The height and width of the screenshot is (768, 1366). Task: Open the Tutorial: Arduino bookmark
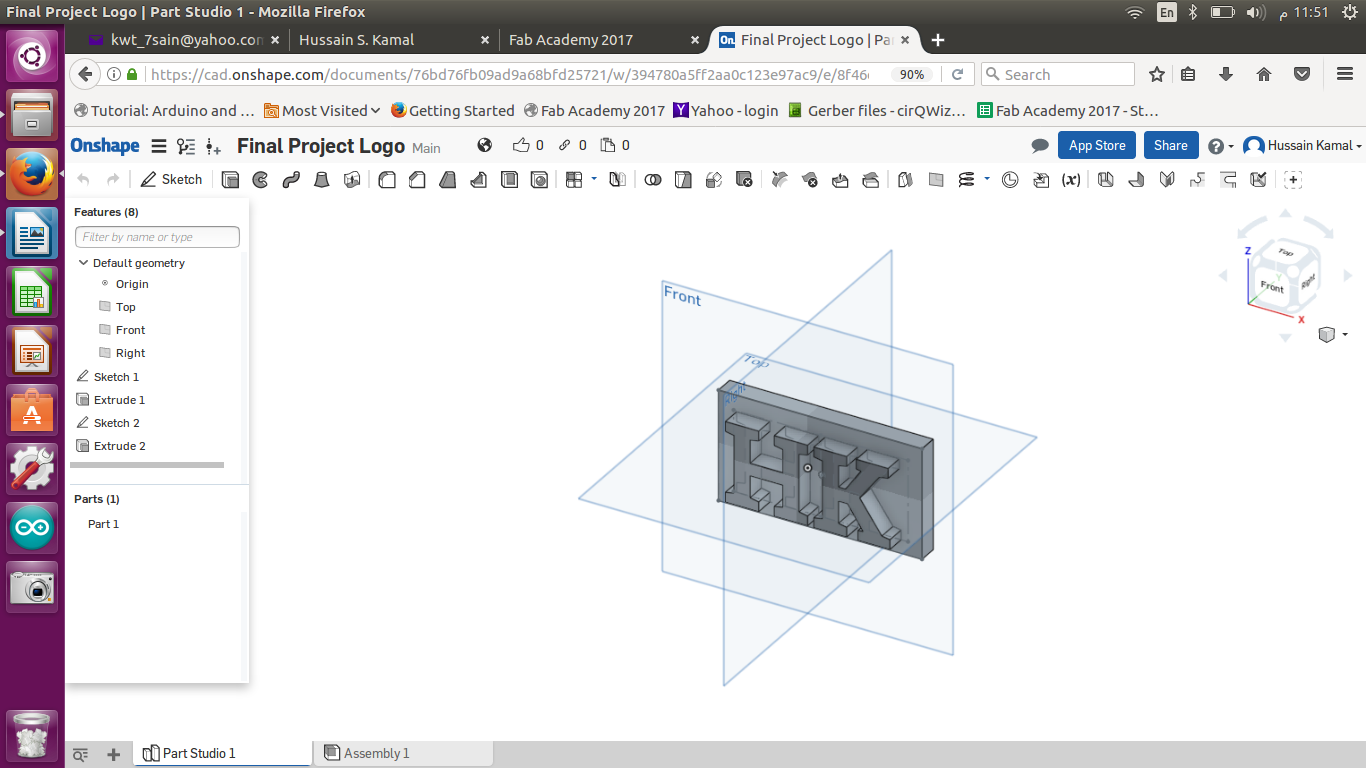164,111
